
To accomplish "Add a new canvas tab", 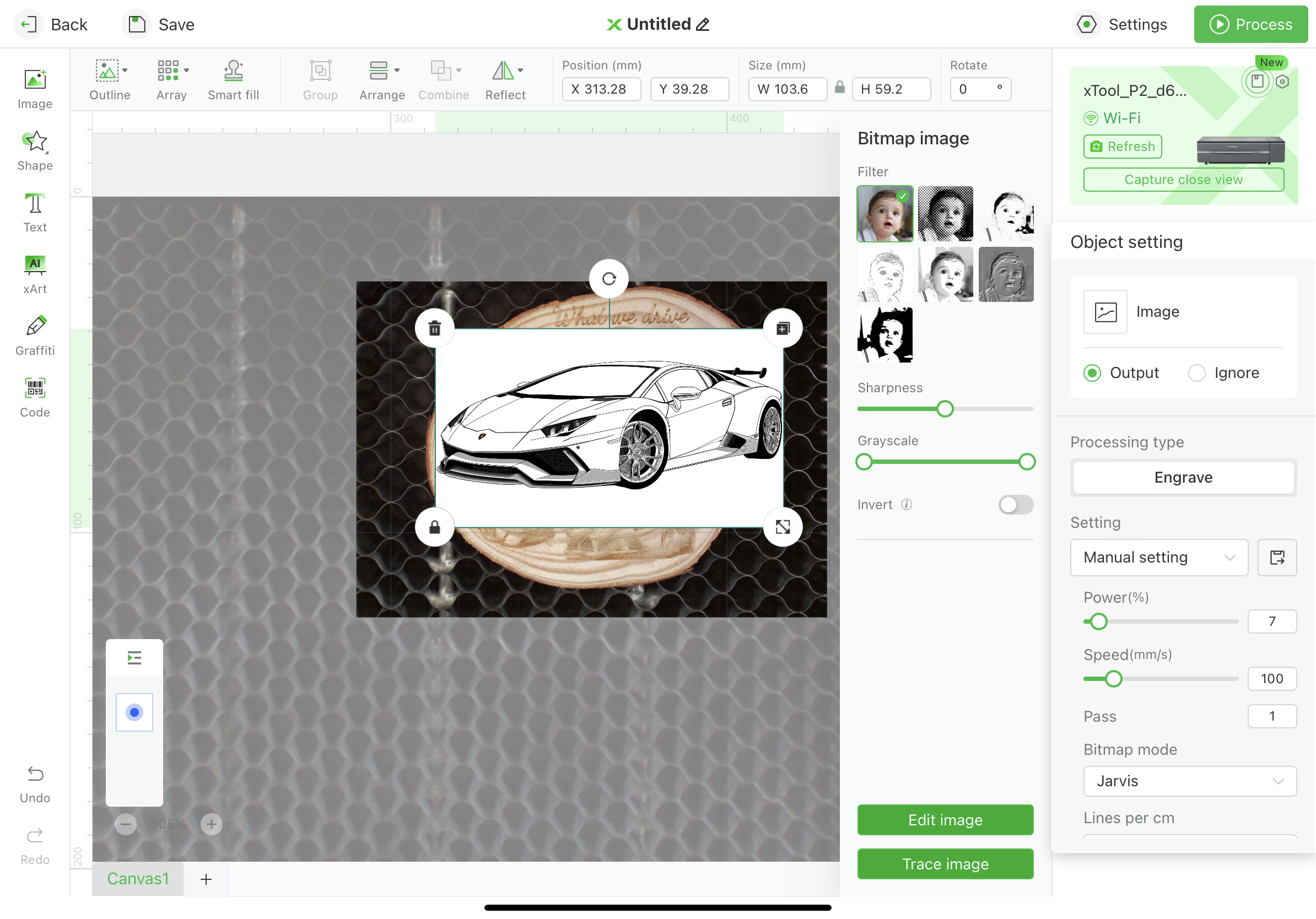I will [x=206, y=879].
